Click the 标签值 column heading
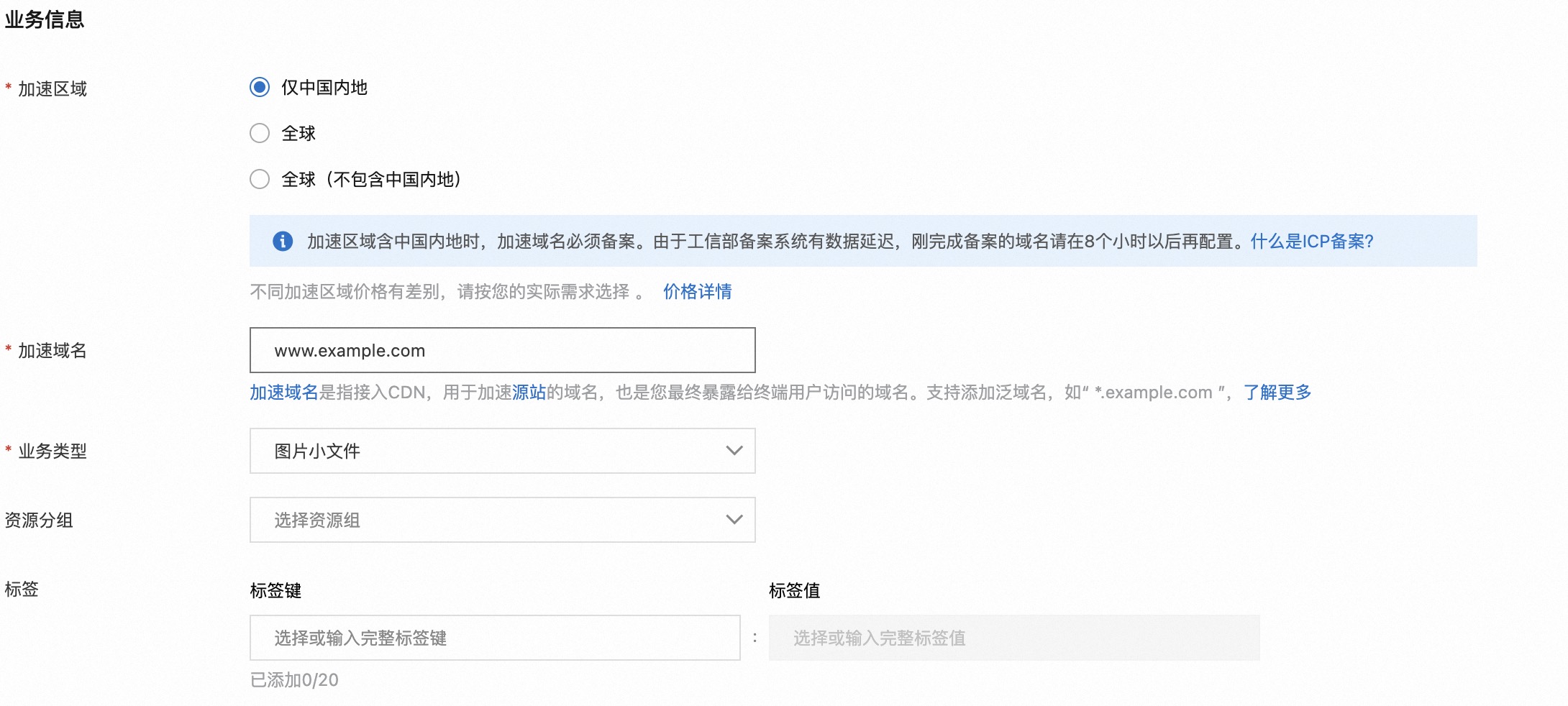Screen dimensions: 1568x706 click(795, 590)
